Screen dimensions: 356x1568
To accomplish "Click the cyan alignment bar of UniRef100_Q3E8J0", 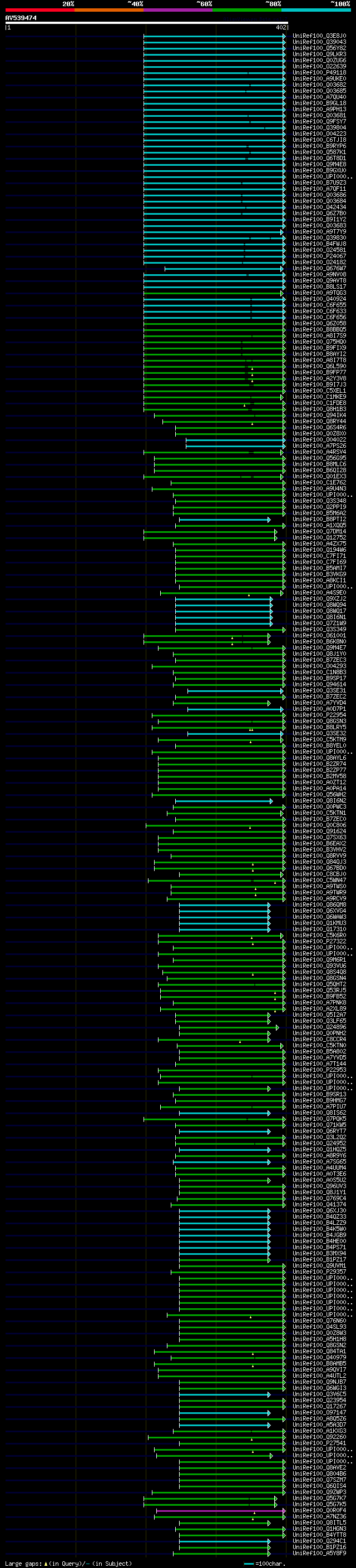I will [x=214, y=36].
